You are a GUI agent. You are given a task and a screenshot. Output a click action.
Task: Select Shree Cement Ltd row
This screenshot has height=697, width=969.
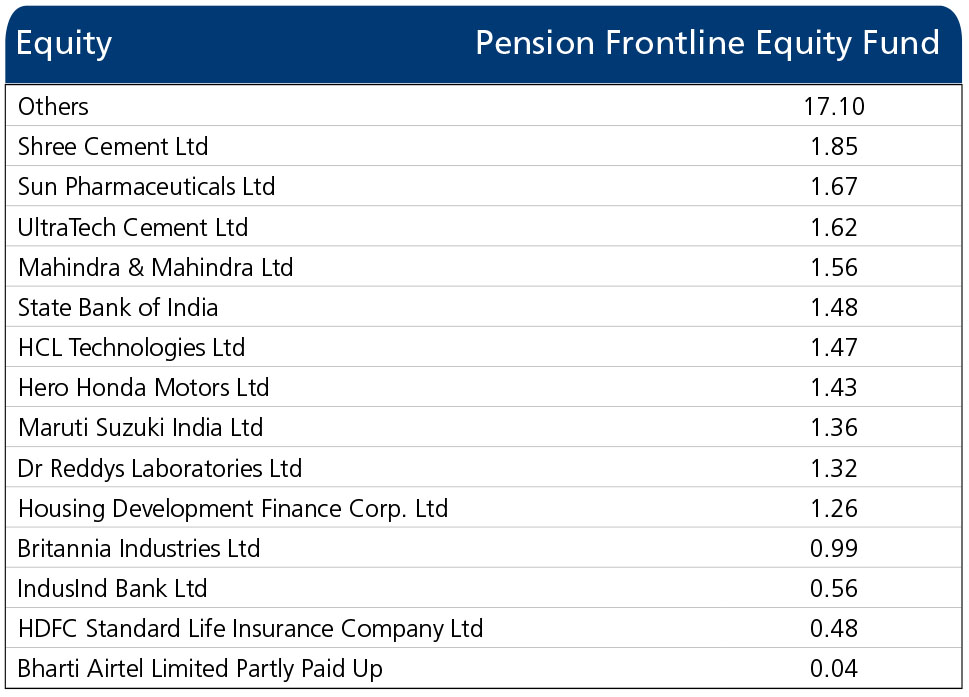(x=484, y=146)
